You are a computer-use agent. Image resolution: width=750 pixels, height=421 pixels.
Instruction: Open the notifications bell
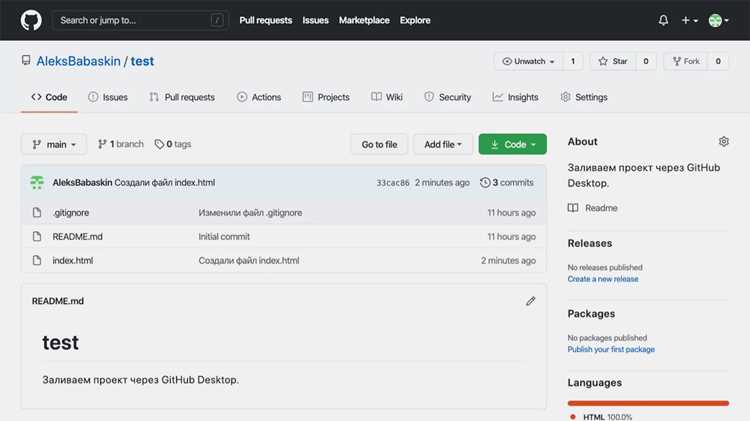663,20
